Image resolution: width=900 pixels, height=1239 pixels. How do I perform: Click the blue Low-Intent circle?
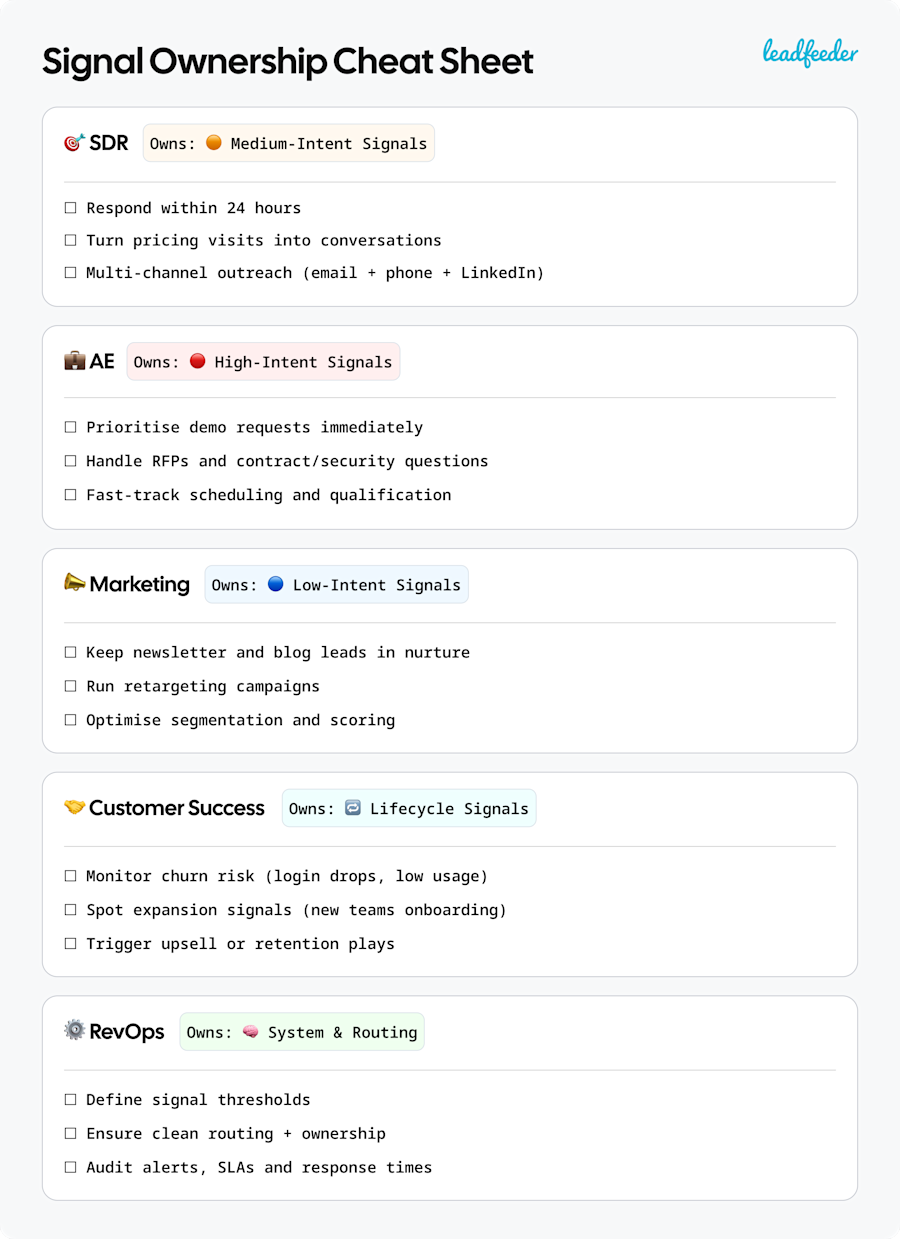coord(275,584)
